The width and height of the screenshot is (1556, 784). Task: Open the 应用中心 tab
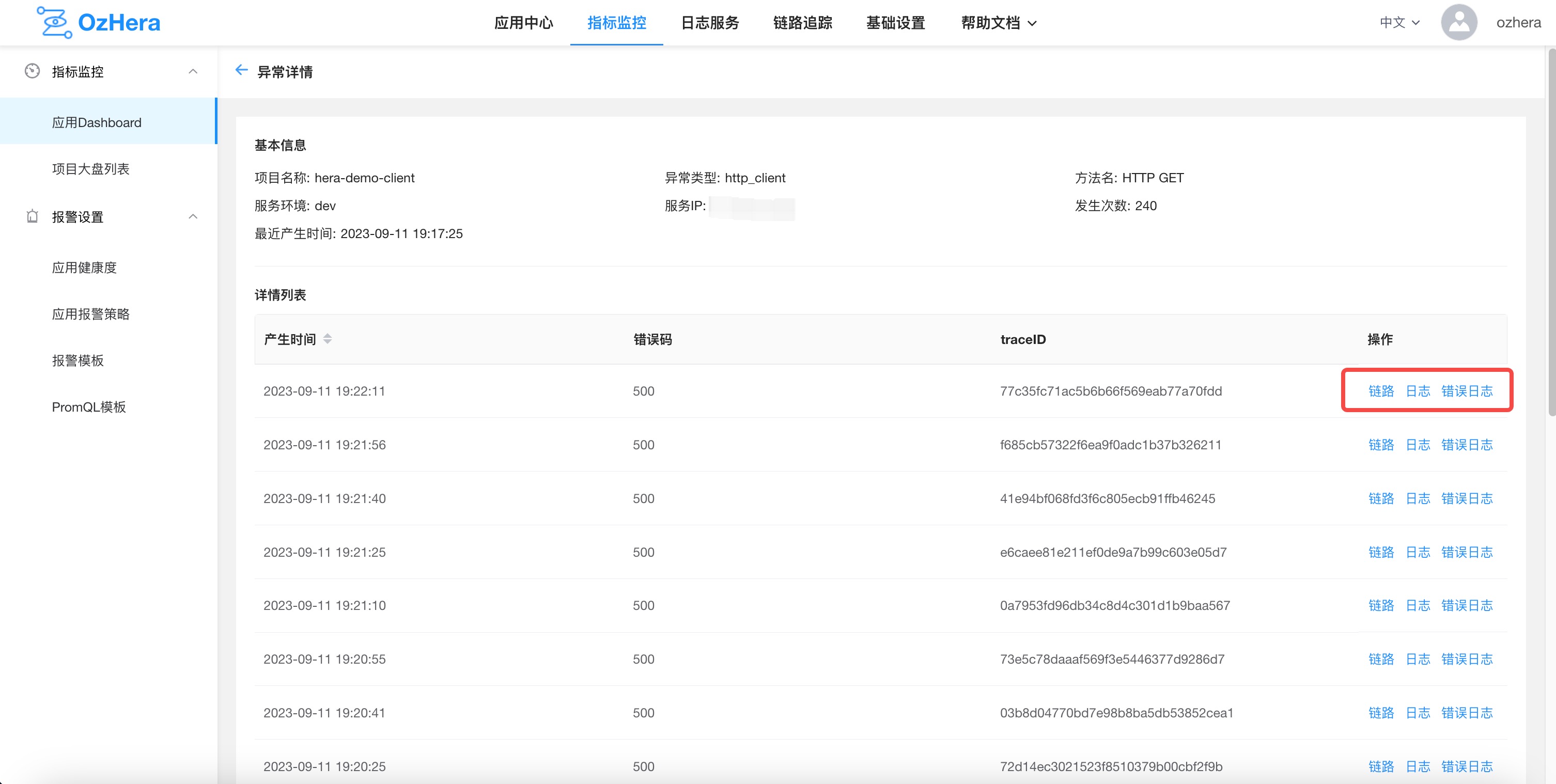523,23
